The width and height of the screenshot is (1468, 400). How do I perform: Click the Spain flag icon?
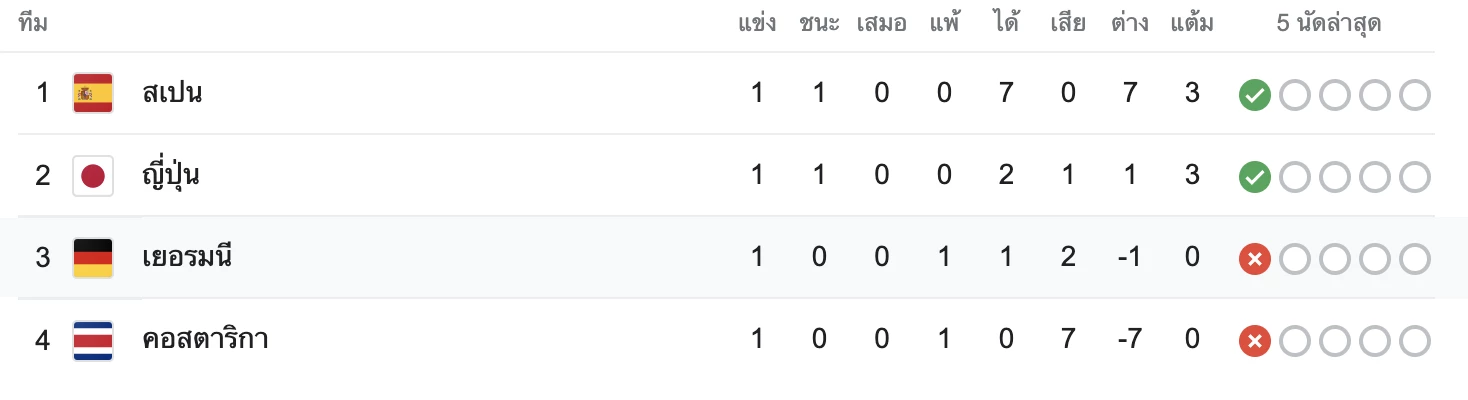(93, 94)
